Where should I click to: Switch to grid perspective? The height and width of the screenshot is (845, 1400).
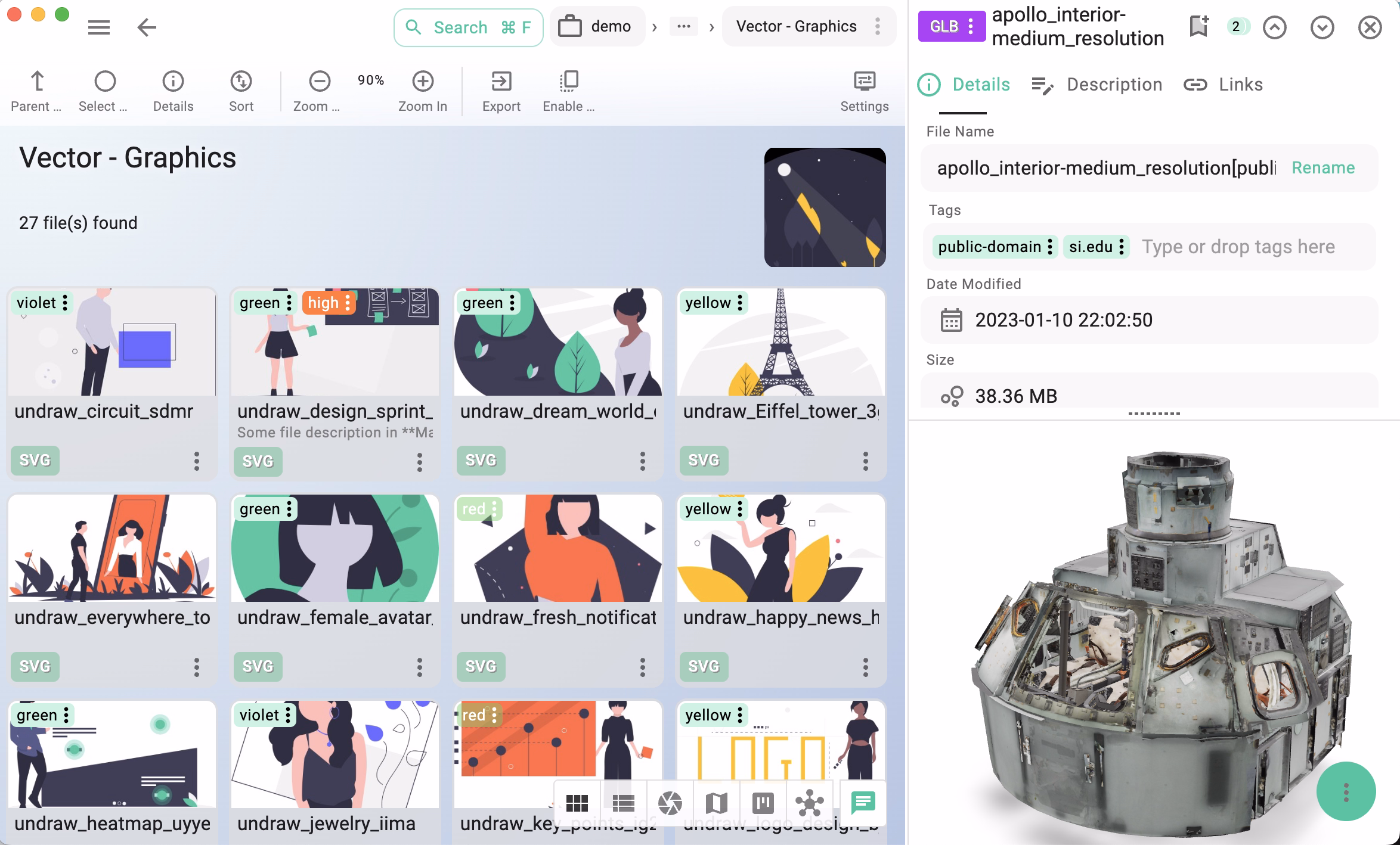577,803
